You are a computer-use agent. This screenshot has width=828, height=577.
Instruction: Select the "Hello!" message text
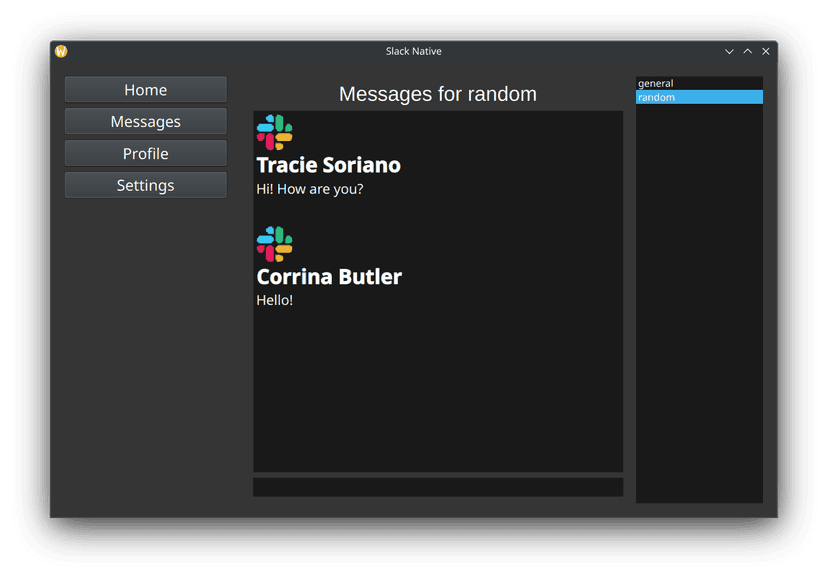tap(275, 300)
